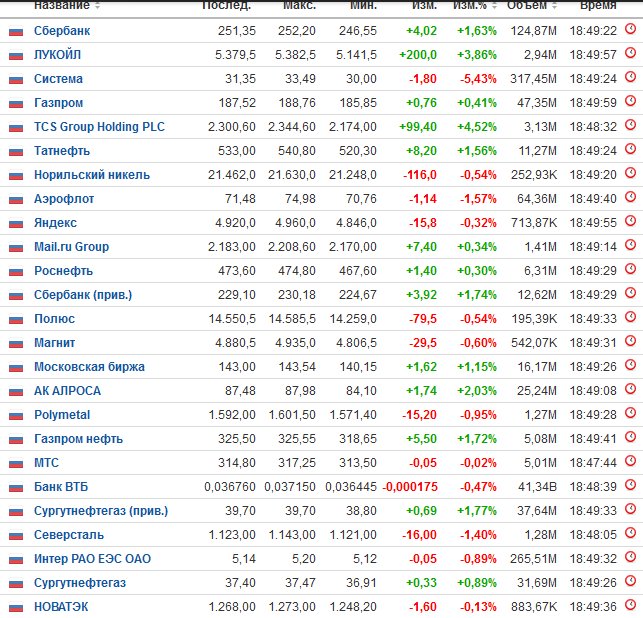Open the Яндекс stock link
Screen dimensions: 643x618
pyautogui.click(x=55, y=223)
